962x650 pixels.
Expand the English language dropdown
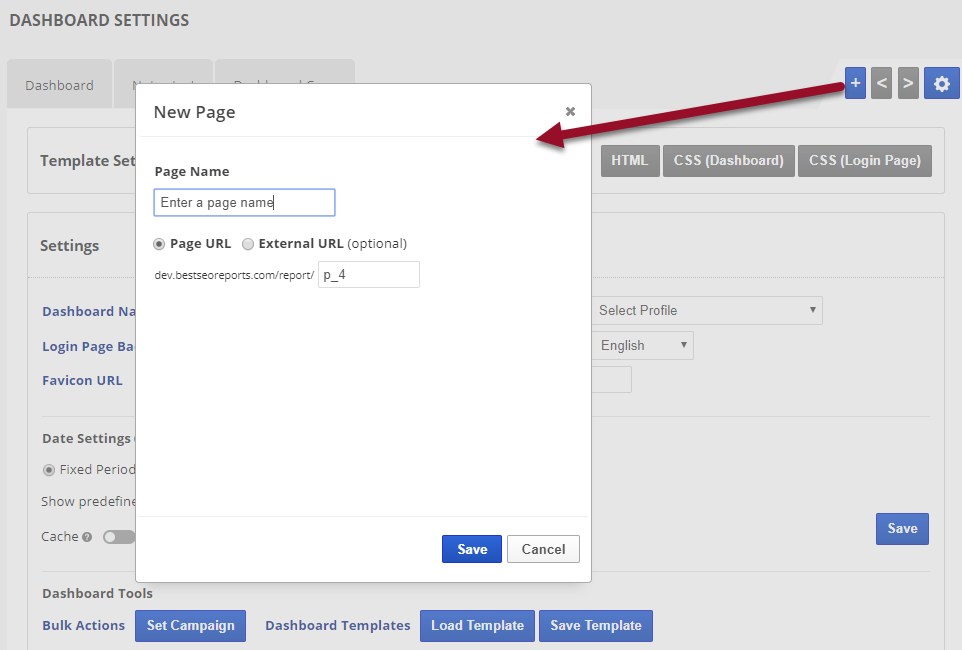tap(643, 345)
